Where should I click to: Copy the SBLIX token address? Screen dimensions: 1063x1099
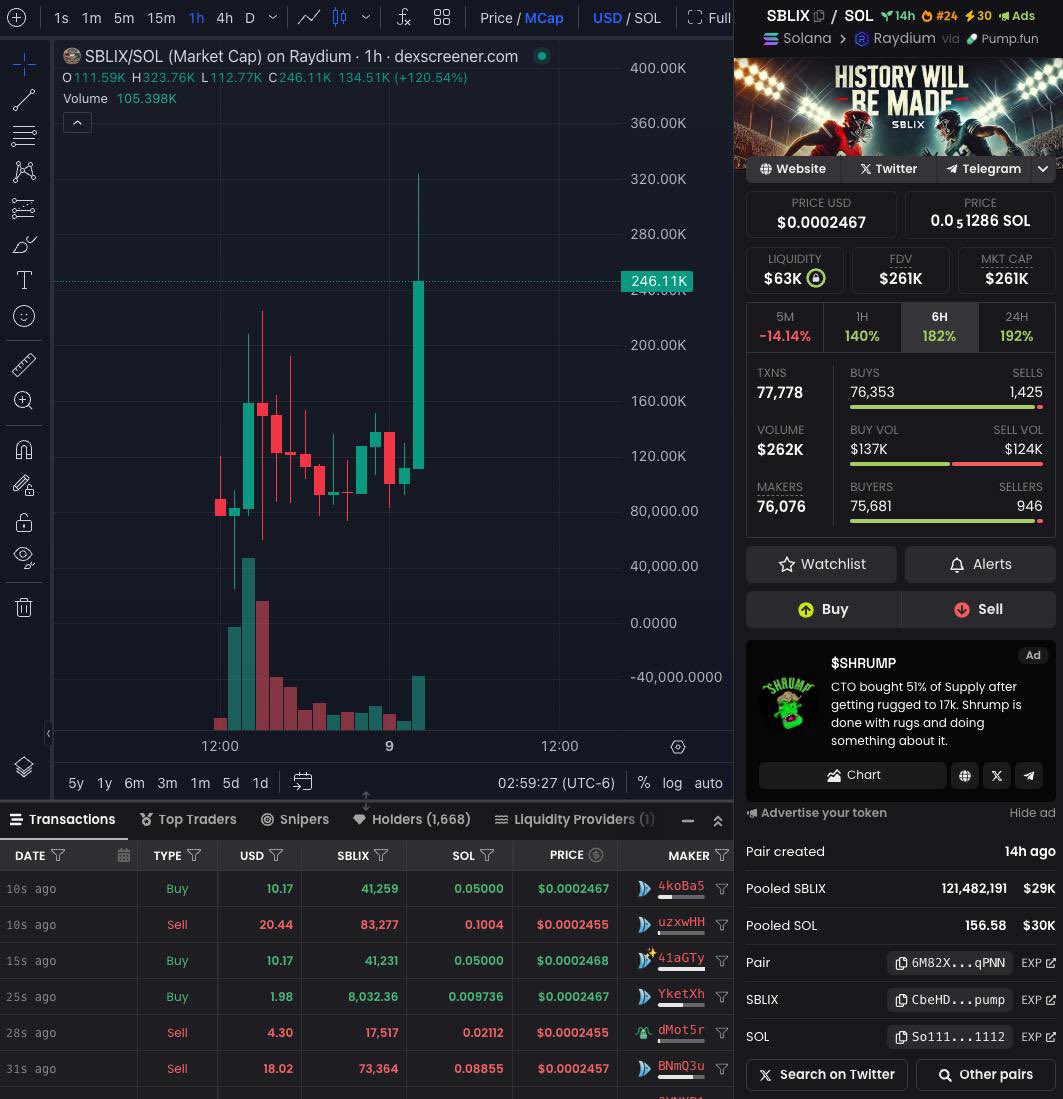coord(950,1000)
